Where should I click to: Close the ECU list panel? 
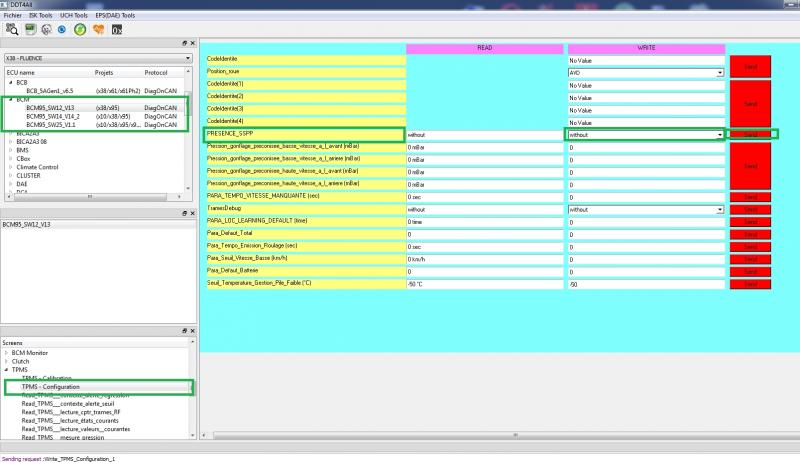pyautogui.click(x=192, y=43)
